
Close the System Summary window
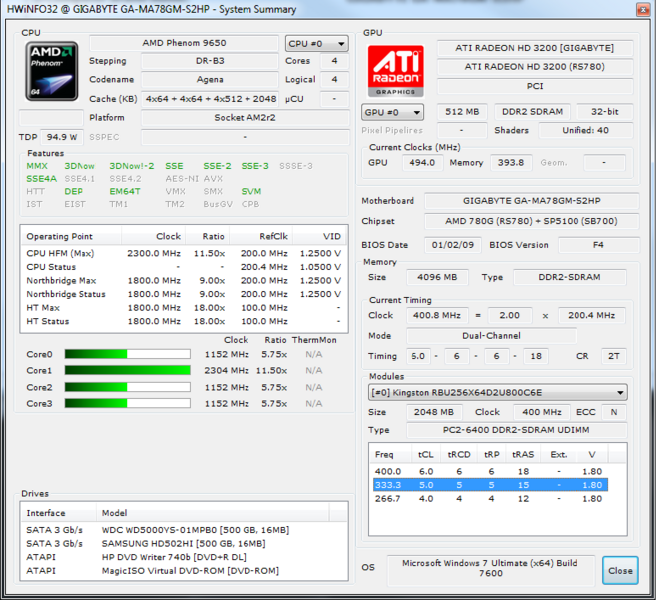tap(643, 9)
